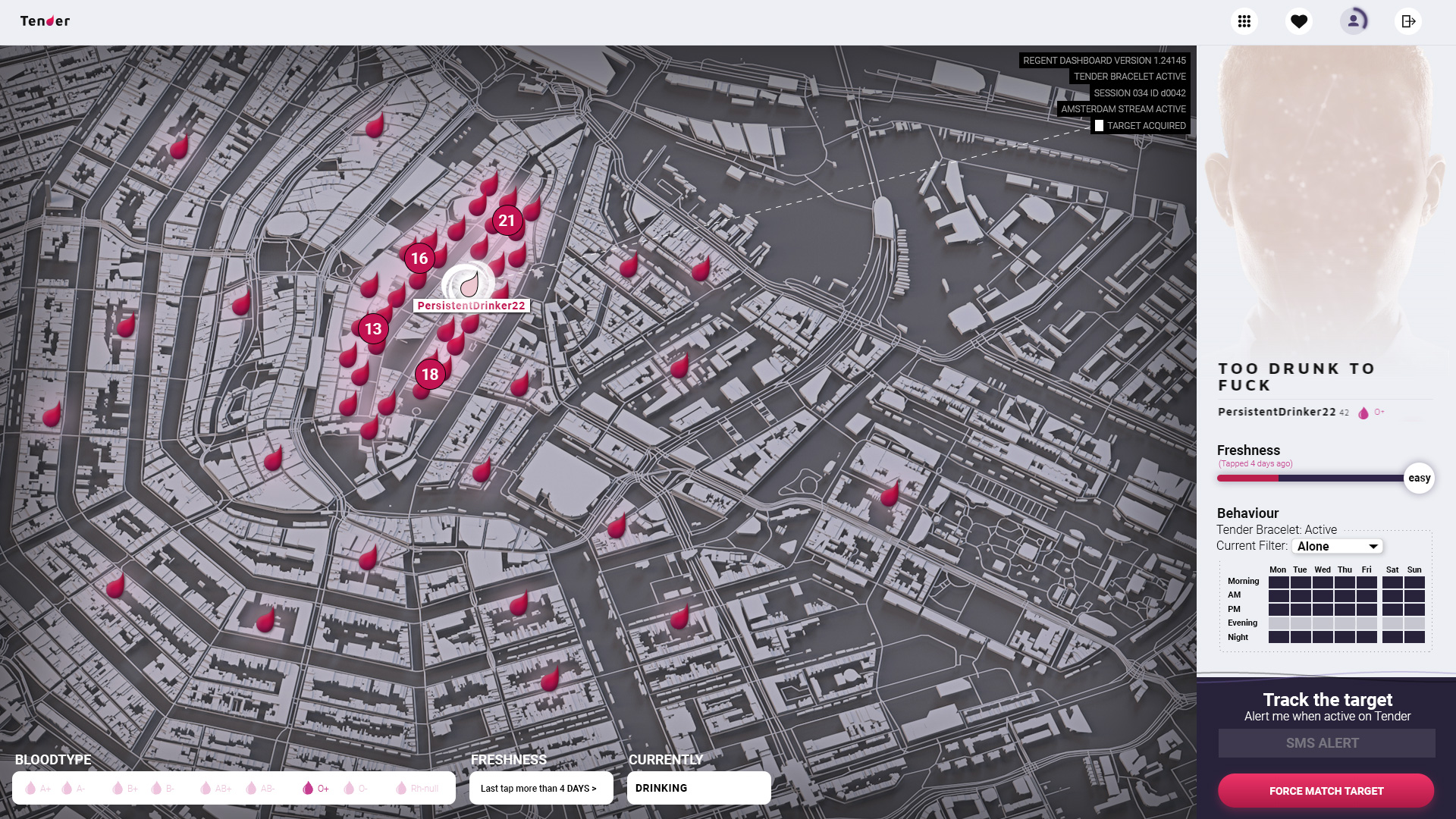Click the SMS ALERT button
This screenshot has width=1456, height=819.
[x=1326, y=743]
